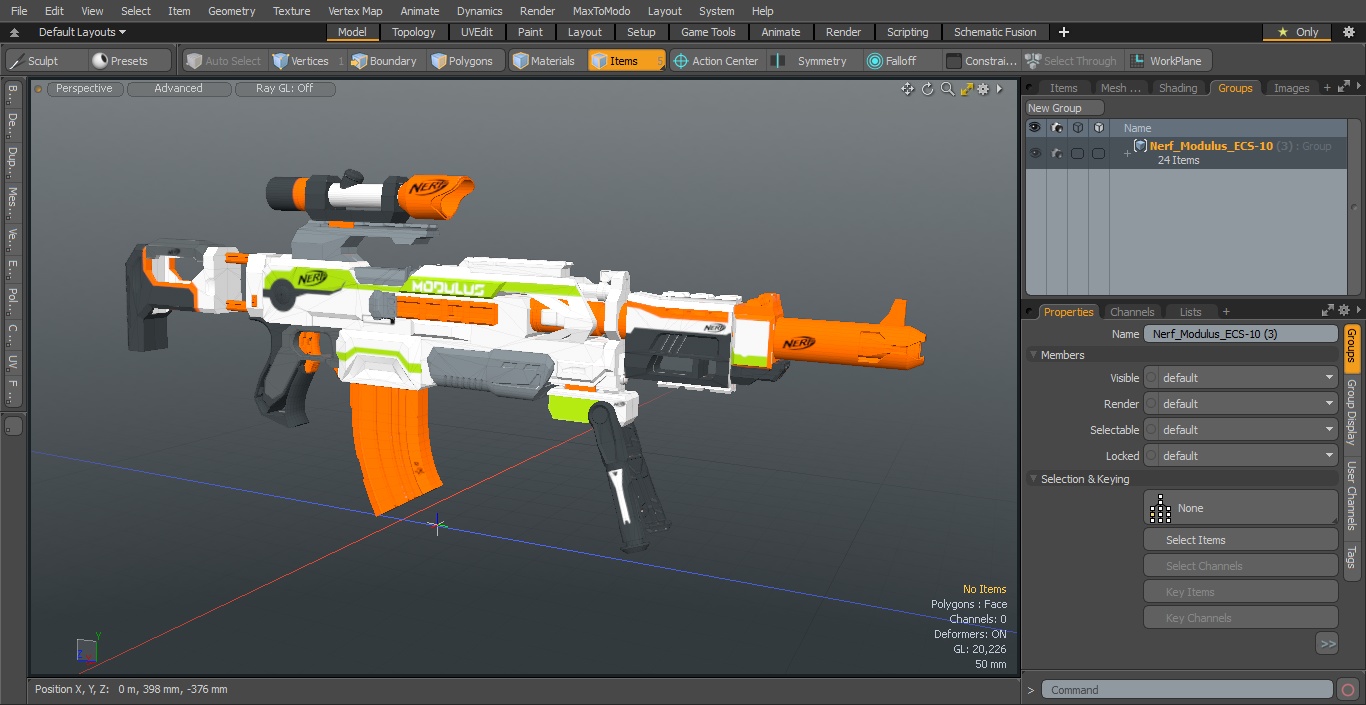Click the Command input field
Viewport: 1366px width, 705px height.
pos(1187,690)
